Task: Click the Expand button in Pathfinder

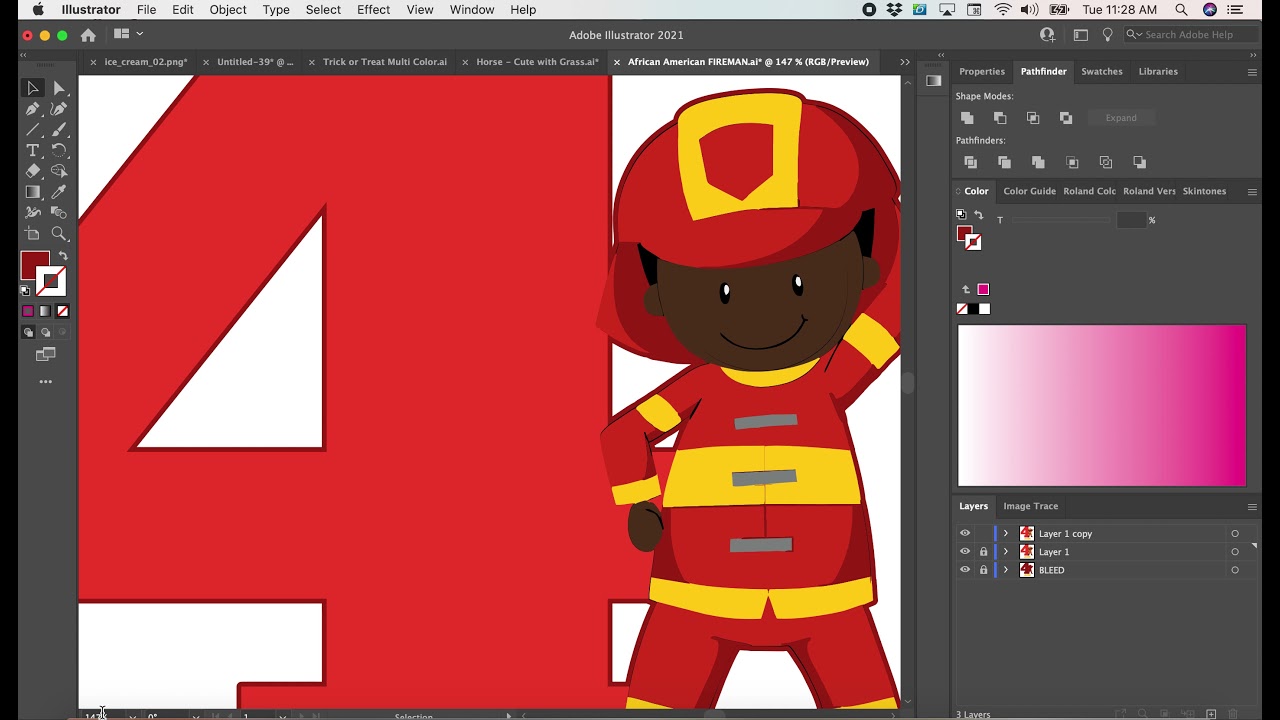Action: point(1121,118)
